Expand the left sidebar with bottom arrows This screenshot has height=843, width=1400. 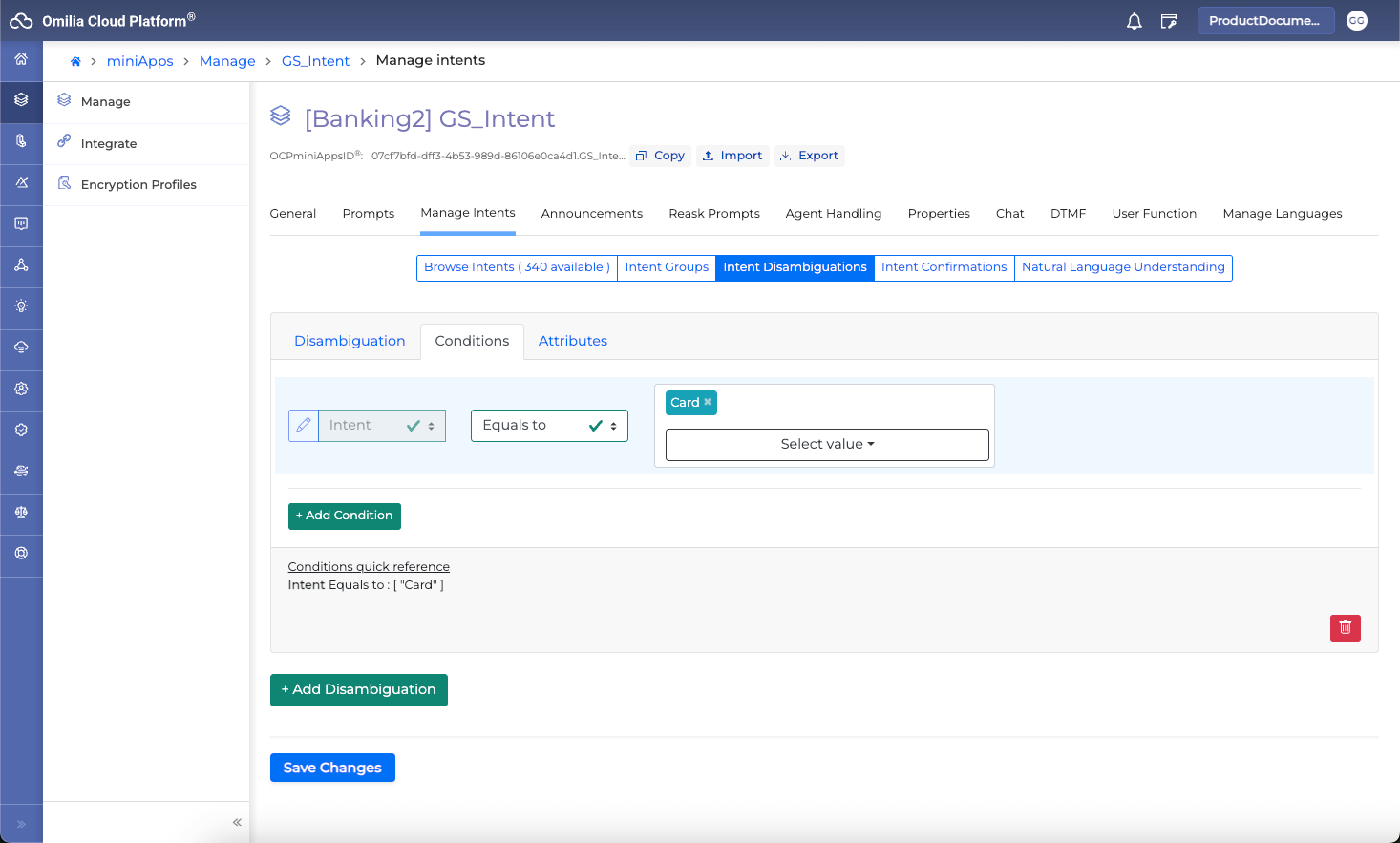click(x=21, y=823)
